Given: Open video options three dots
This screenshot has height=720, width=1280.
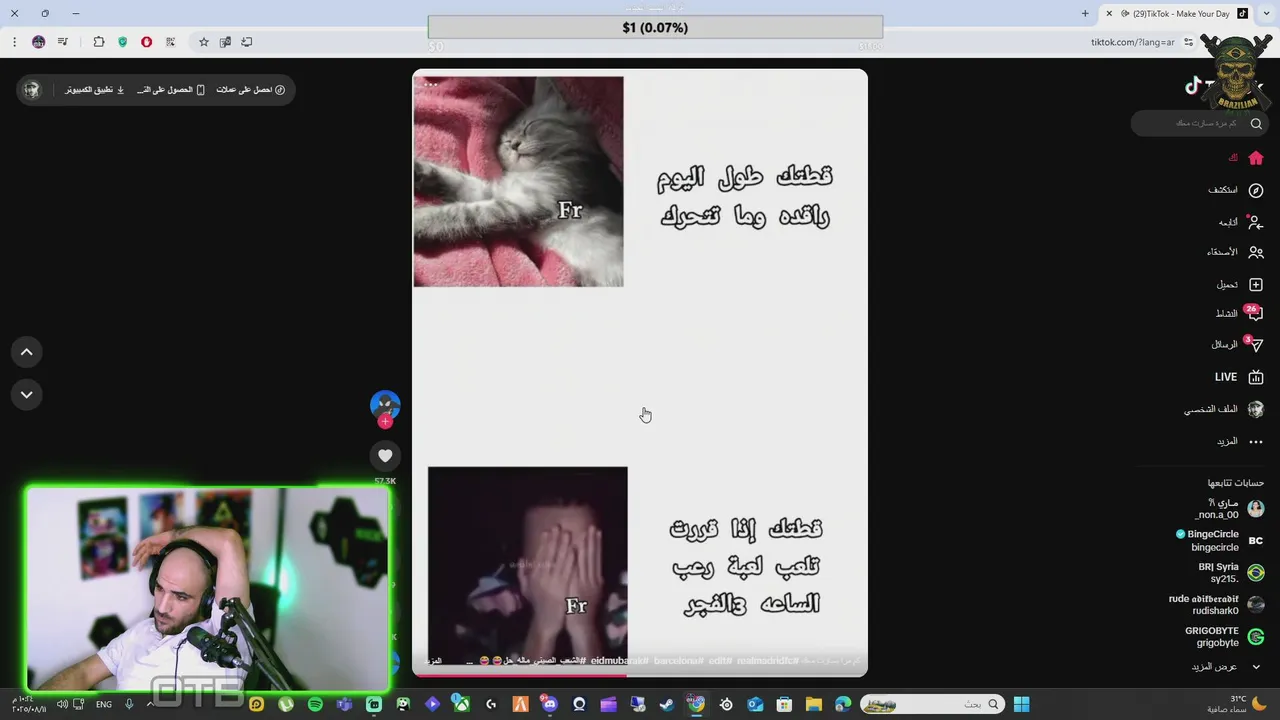Looking at the screenshot, I should pyautogui.click(x=431, y=85).
